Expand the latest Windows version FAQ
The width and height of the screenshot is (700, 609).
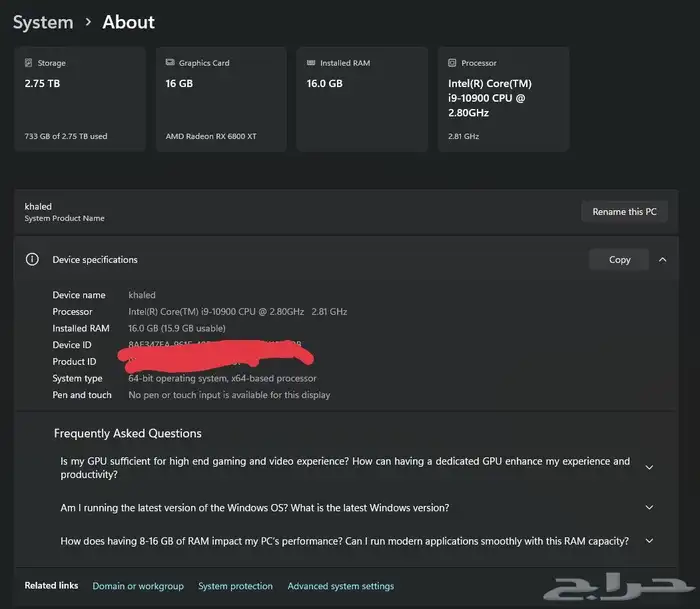(650, 508)
